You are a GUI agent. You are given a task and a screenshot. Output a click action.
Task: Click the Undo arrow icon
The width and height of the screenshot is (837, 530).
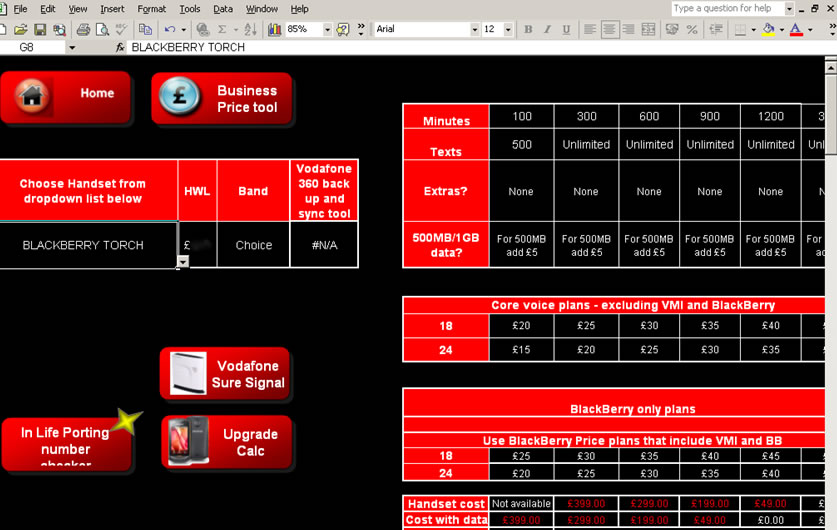click(x=170, y=30)
